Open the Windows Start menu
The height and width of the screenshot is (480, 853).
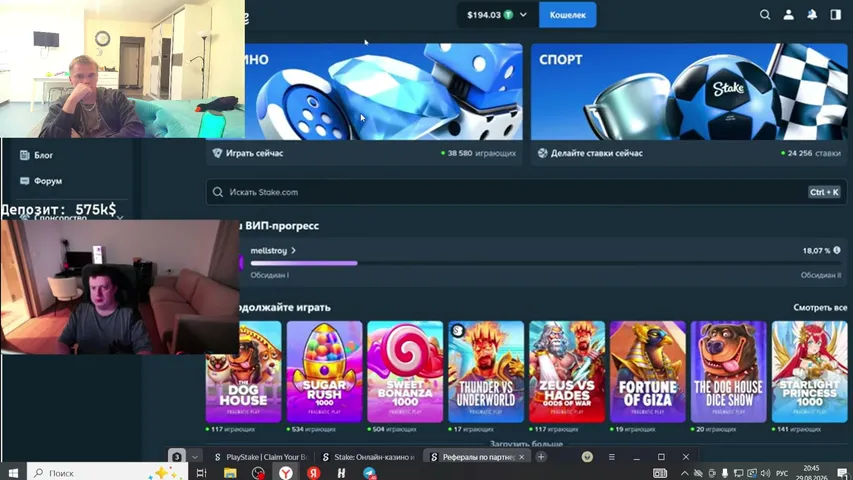(13, 473)
